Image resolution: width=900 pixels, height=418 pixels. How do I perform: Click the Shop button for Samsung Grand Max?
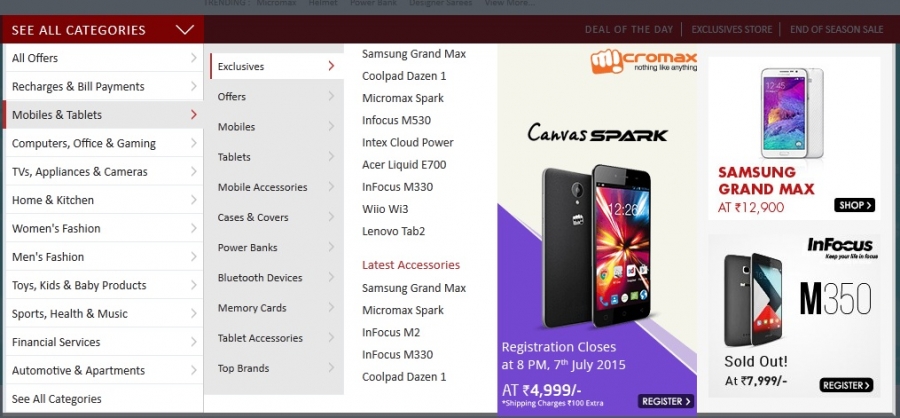[x=854, y=205]
